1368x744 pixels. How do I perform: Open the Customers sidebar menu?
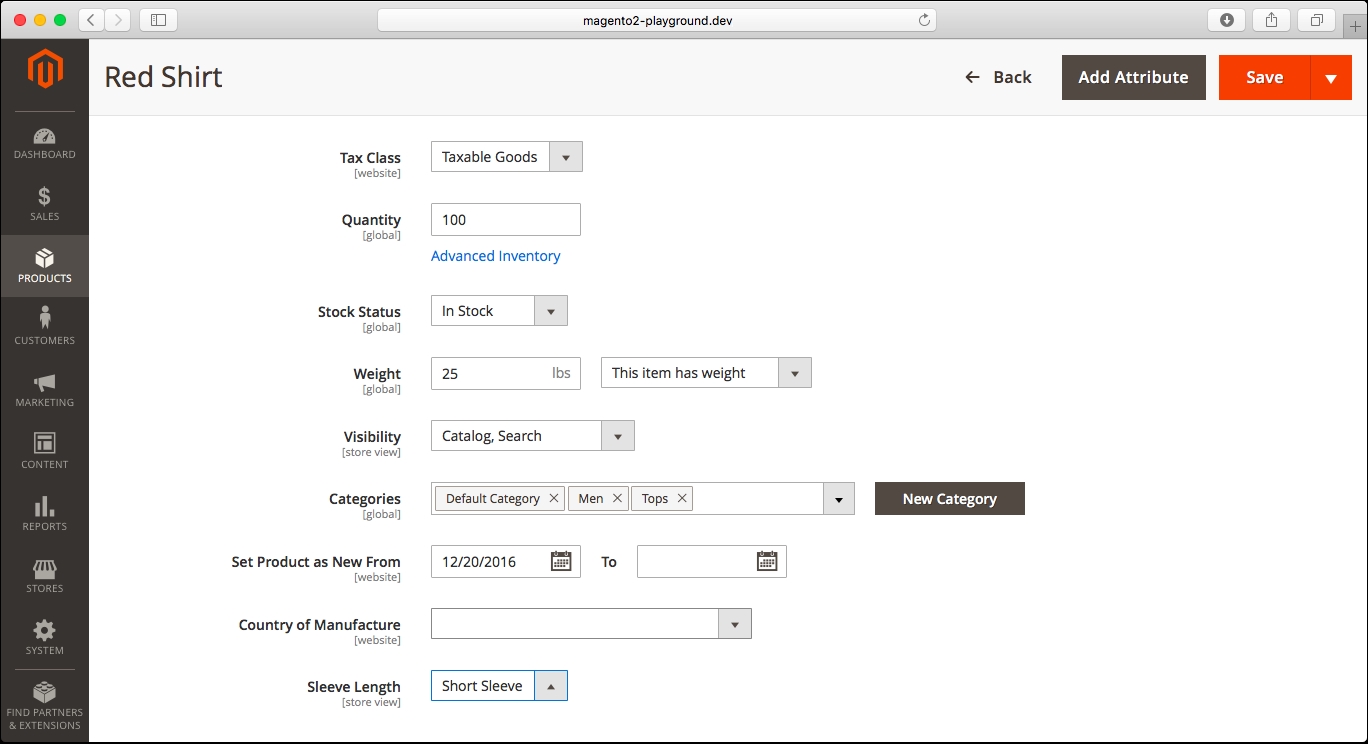(44, 328)
